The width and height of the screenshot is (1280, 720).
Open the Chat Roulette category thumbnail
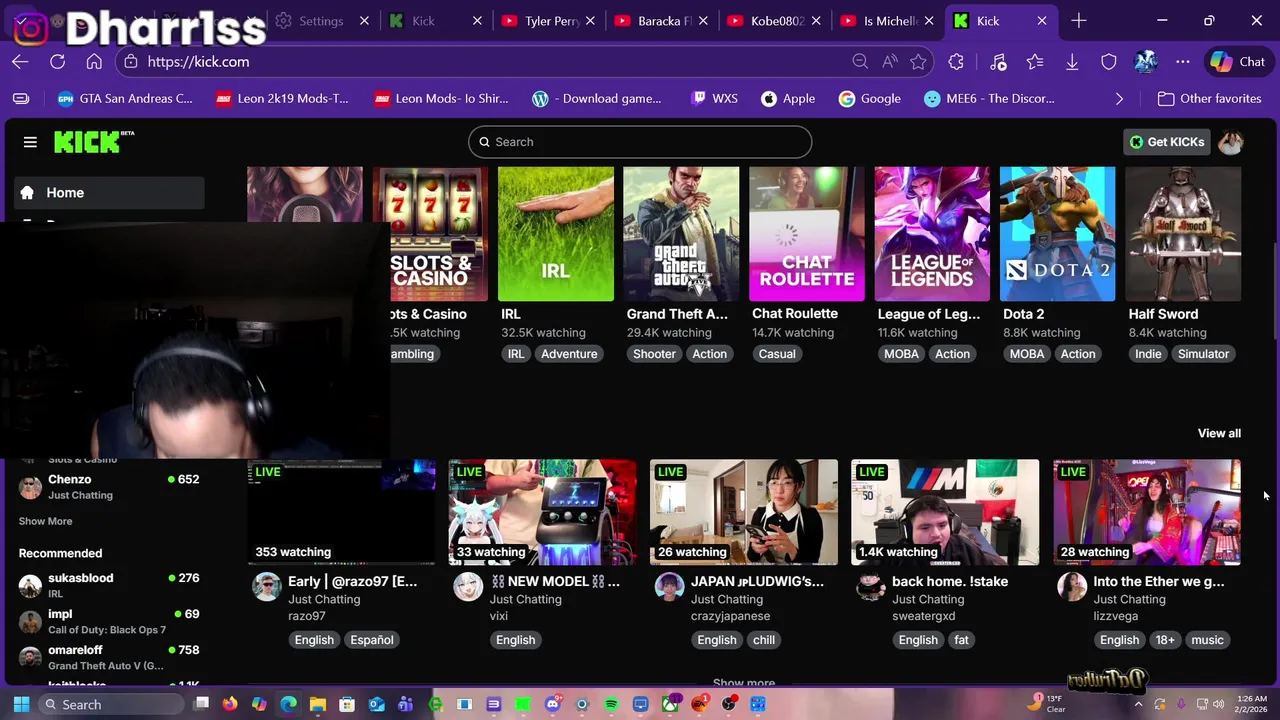[x=807, y=234]
